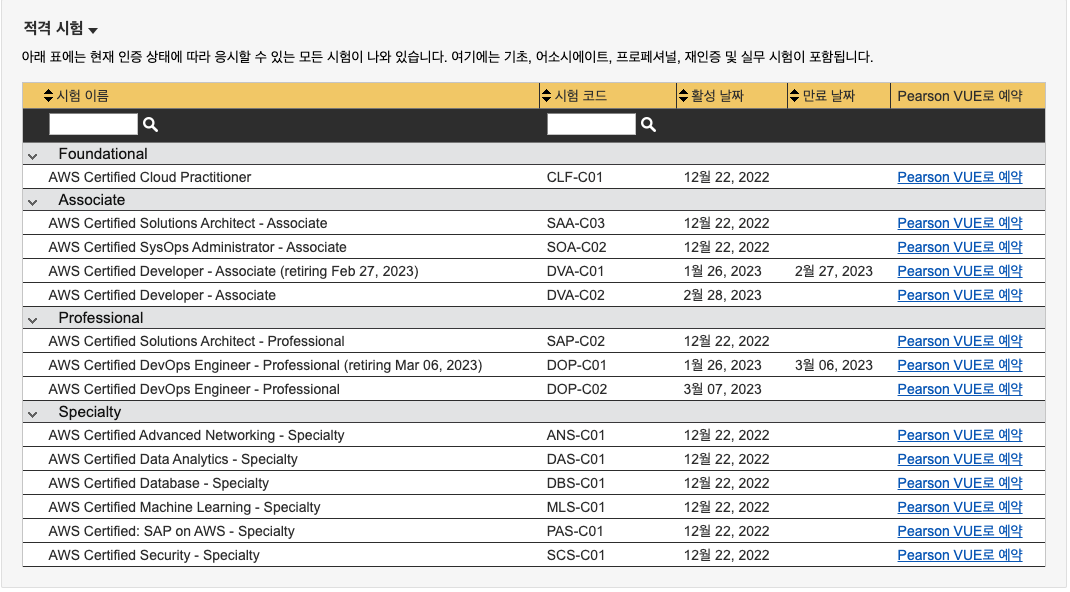Click the exam code search magnifier icon
Viewport: 1070px width, 592px height.
pyautogui.click(x=648, y=124)
